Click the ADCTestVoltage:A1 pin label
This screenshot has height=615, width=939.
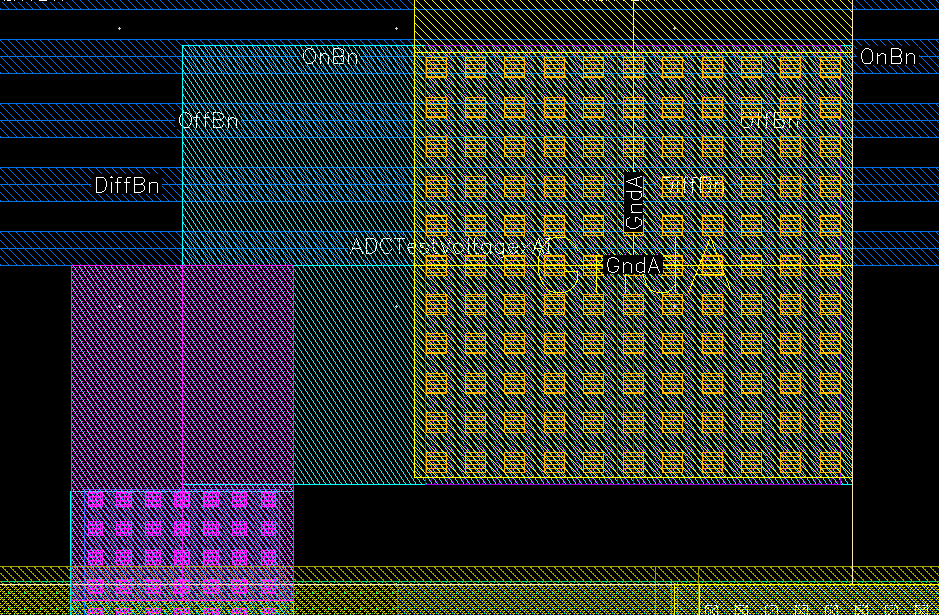click(450, 246)
